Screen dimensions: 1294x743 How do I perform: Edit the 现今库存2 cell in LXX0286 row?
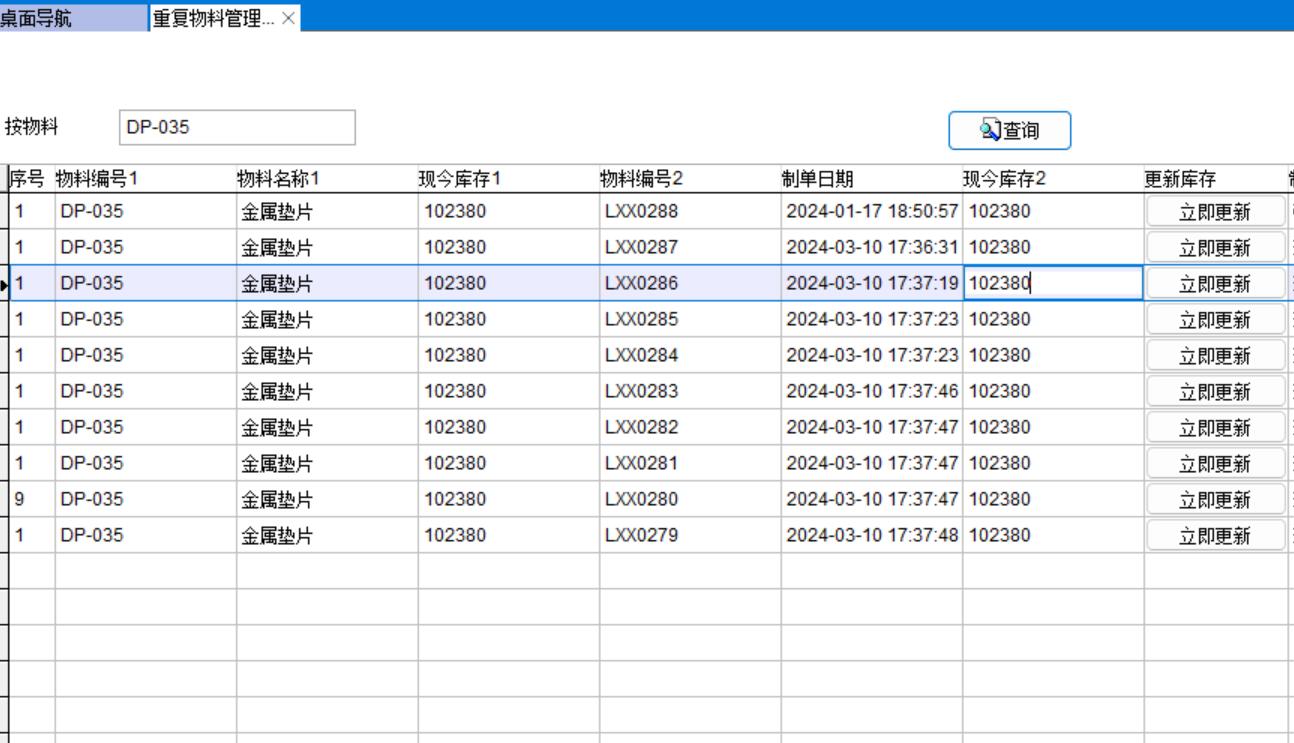click(1052, 284)
